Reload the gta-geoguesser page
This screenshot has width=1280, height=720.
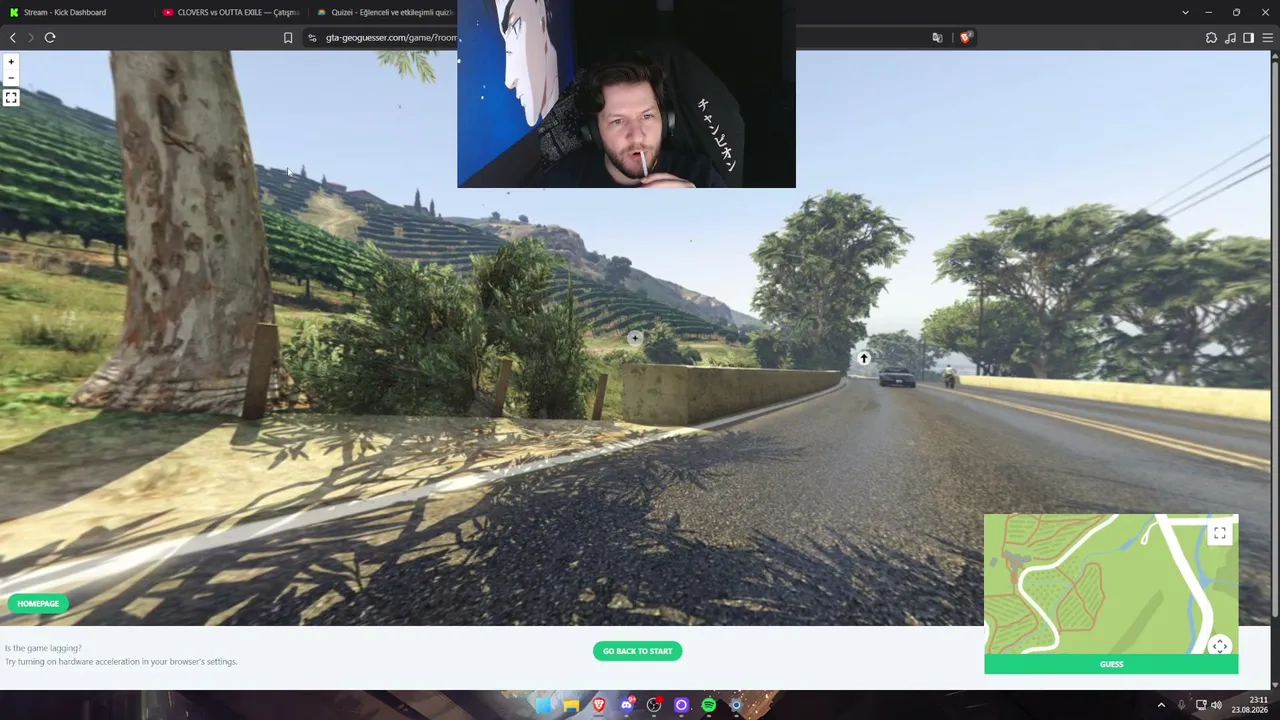point(50,38)
